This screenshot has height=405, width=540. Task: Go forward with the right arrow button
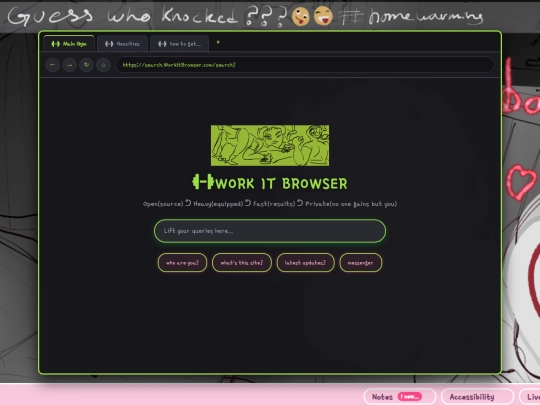[70, 65]
